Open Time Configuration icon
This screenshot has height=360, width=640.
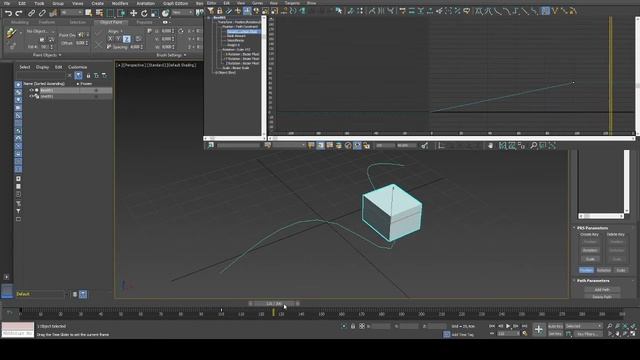click(x=525, y=333)
